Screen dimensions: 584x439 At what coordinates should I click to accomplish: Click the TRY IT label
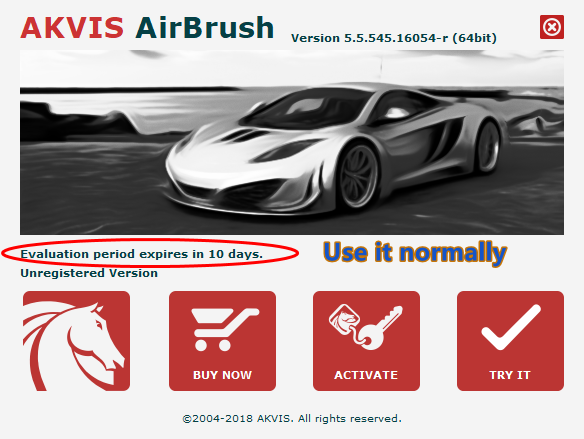click(510, 375)
